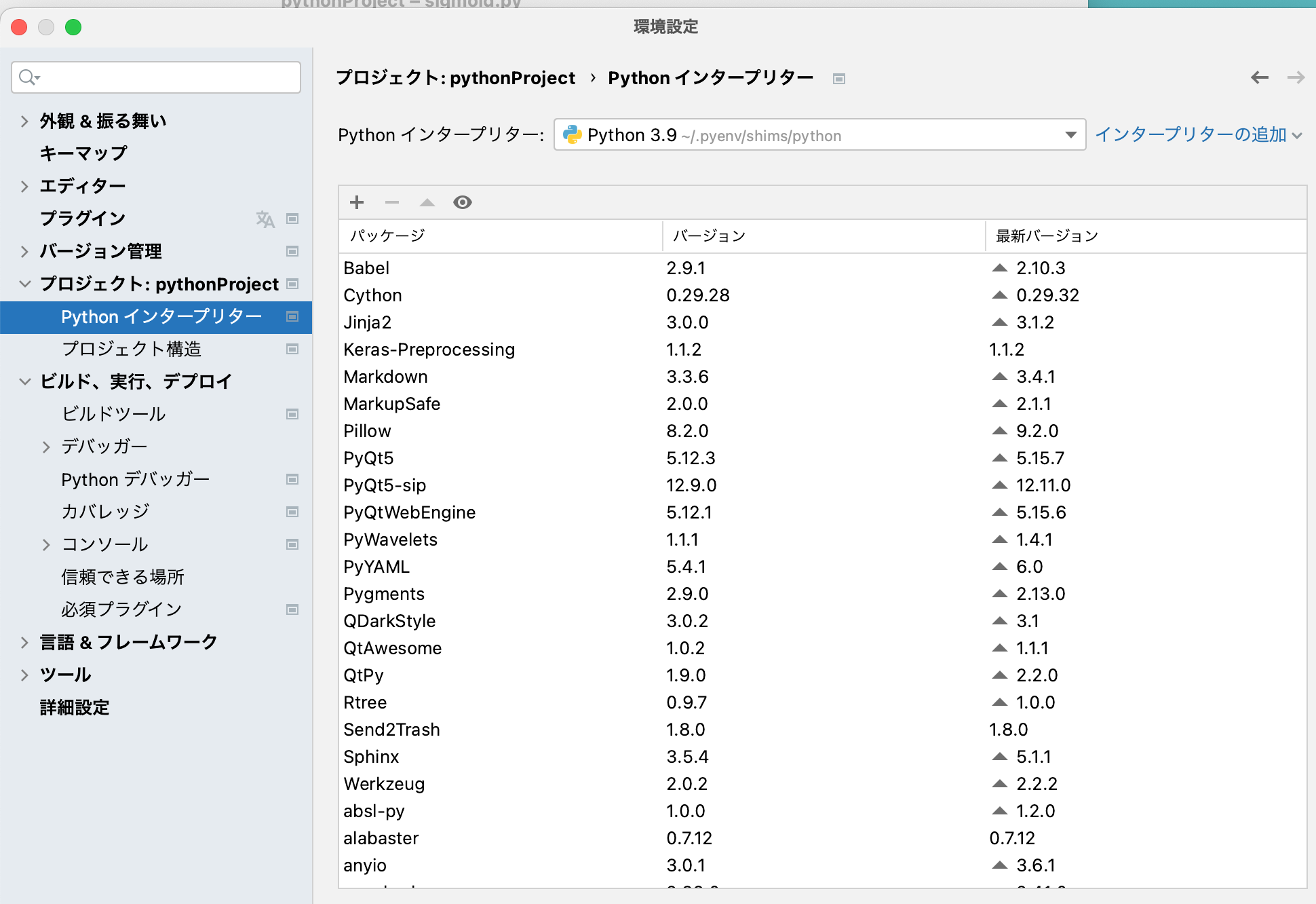This screenshot has width=1316, height=904.
Task: Click project icon next to プラグイン
Action: tap(292, 219)
